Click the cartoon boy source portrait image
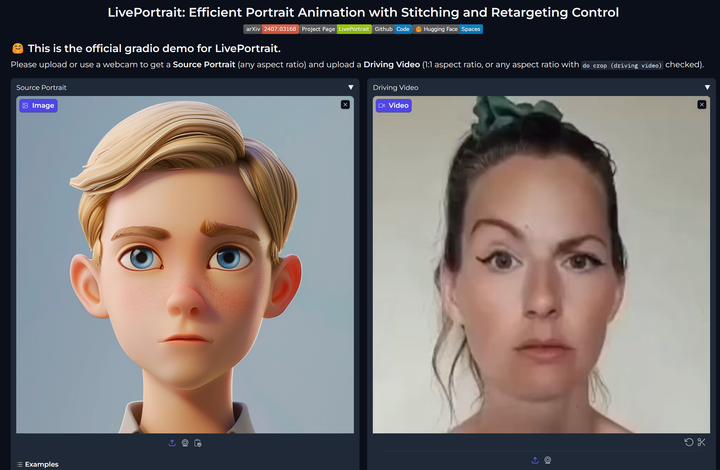This screenshot has height=470, width=720. 185,264
